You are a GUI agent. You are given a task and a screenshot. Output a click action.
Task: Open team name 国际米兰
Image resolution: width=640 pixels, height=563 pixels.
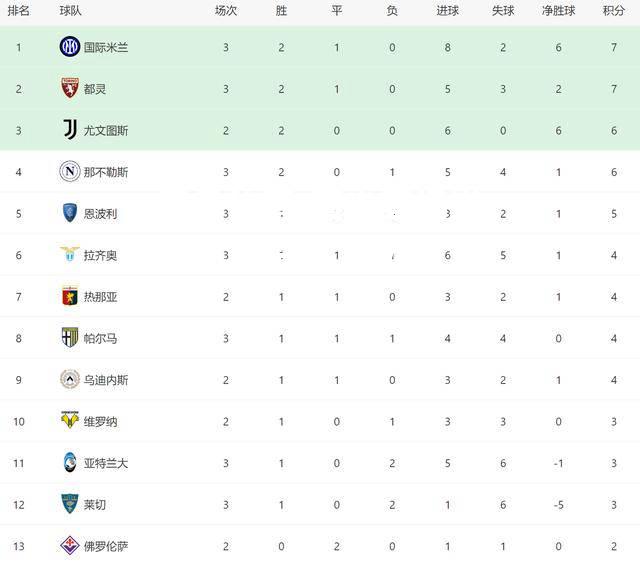click(x=106, y=47)
